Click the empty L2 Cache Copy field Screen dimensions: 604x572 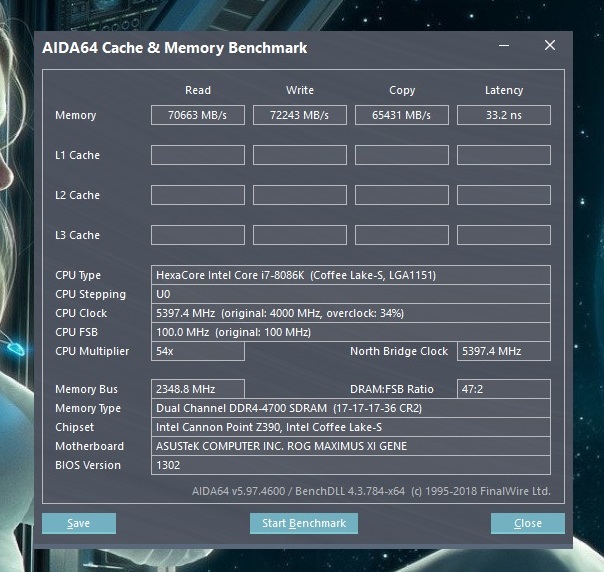[402, 195]
